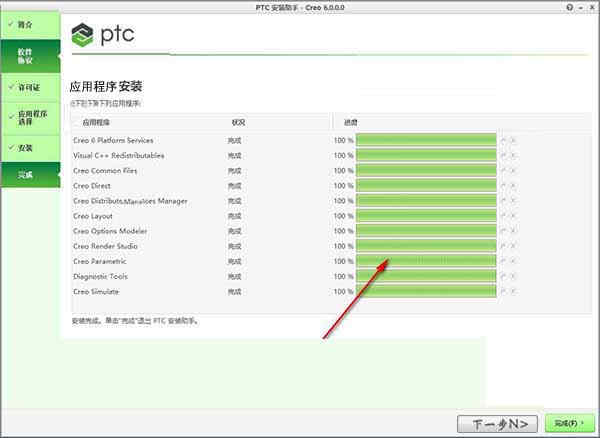The width and height of the screenshot is (600, 438).
Task: Click the 进度 column header
Action: tap(351, 123)
